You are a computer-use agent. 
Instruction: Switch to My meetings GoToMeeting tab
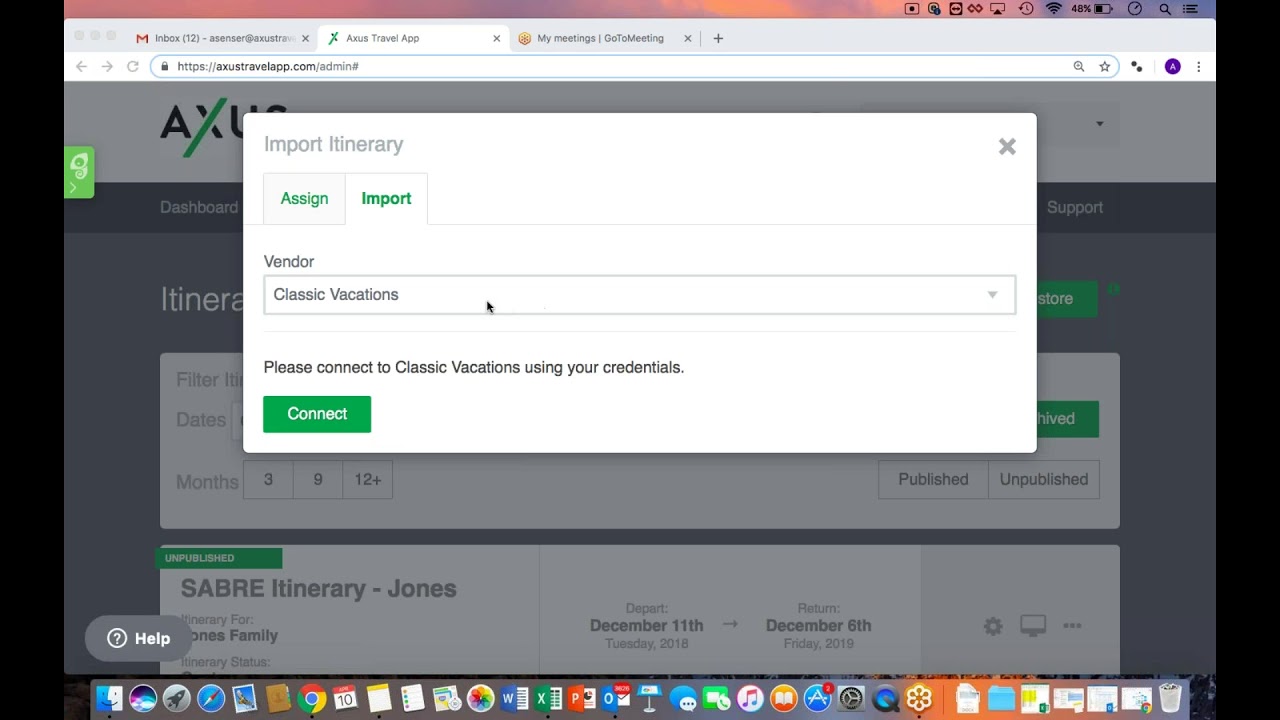pos(600,38)
